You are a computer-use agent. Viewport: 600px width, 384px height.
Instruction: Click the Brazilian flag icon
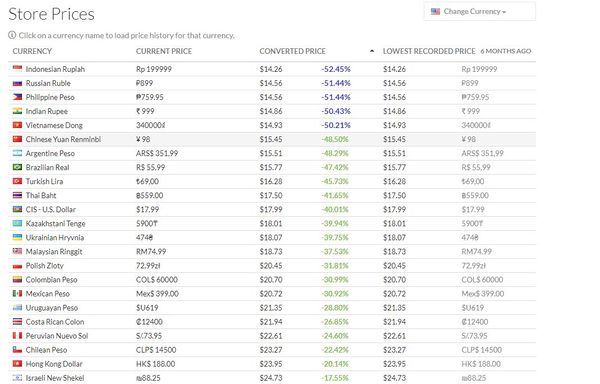[x=17, y=167]
